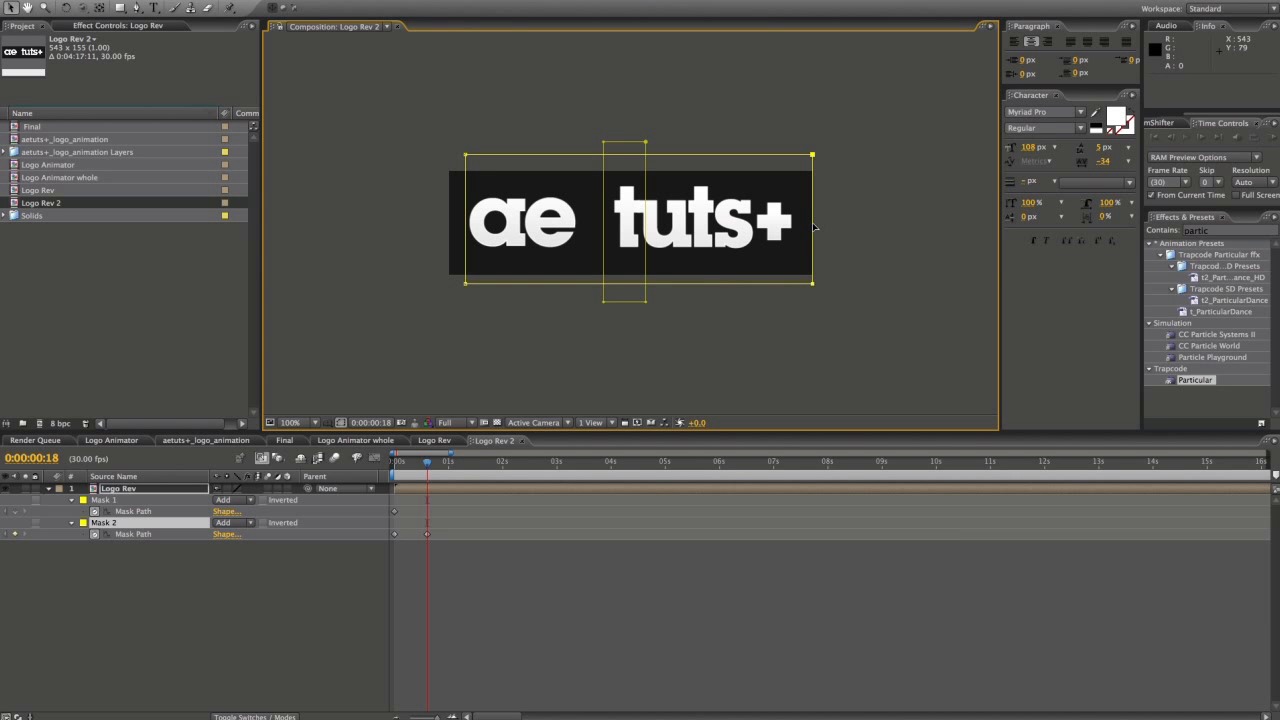This screenshot has width=1280, height=720.
Task: Toggle Inverted checkbox for Mask 2
Action: click(x=263, y=523)
